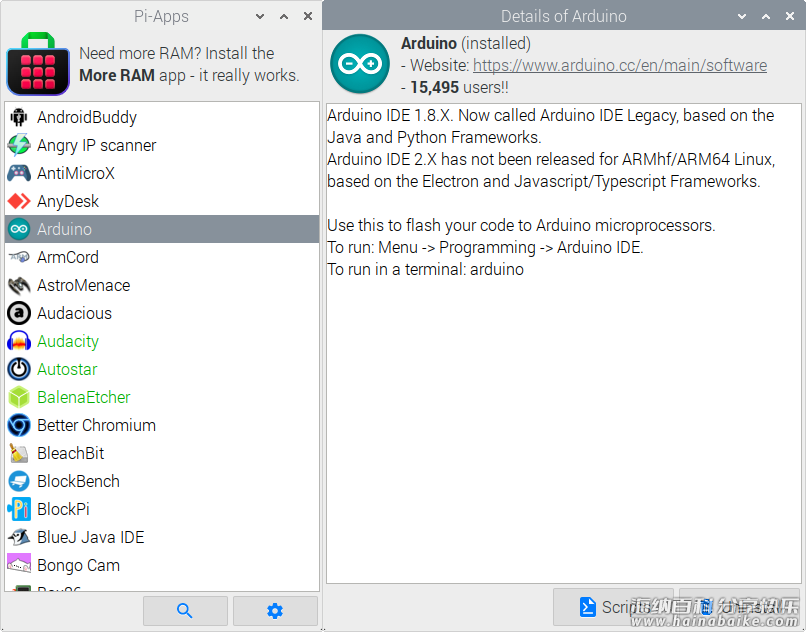Screen dimensions: 806x632
Task: Close the Pi-Apps window
Action: [x=308, y=16]
